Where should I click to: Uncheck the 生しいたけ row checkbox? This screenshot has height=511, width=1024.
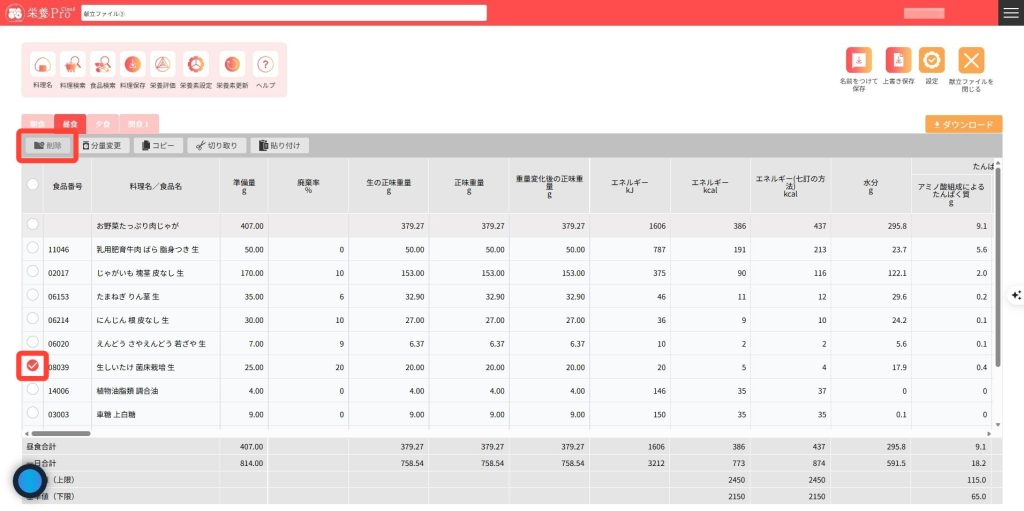point(33,366)
